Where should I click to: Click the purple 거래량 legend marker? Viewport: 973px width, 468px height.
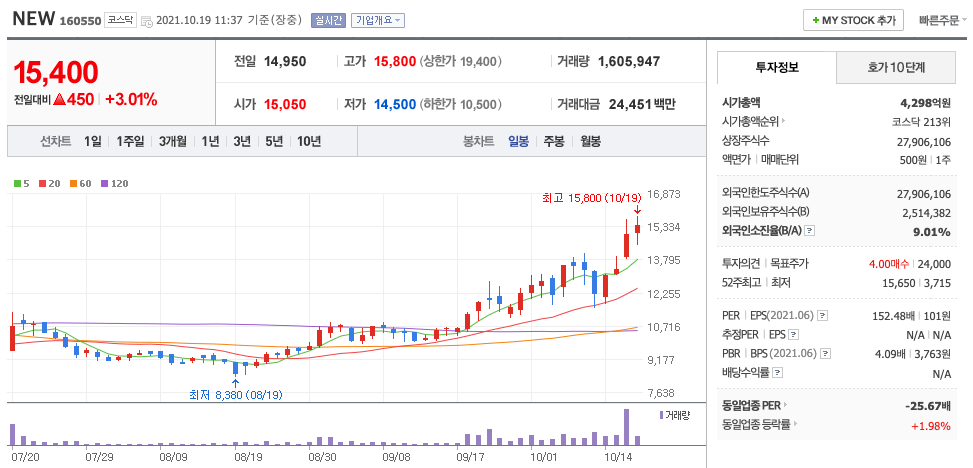(x=661, y=415)
